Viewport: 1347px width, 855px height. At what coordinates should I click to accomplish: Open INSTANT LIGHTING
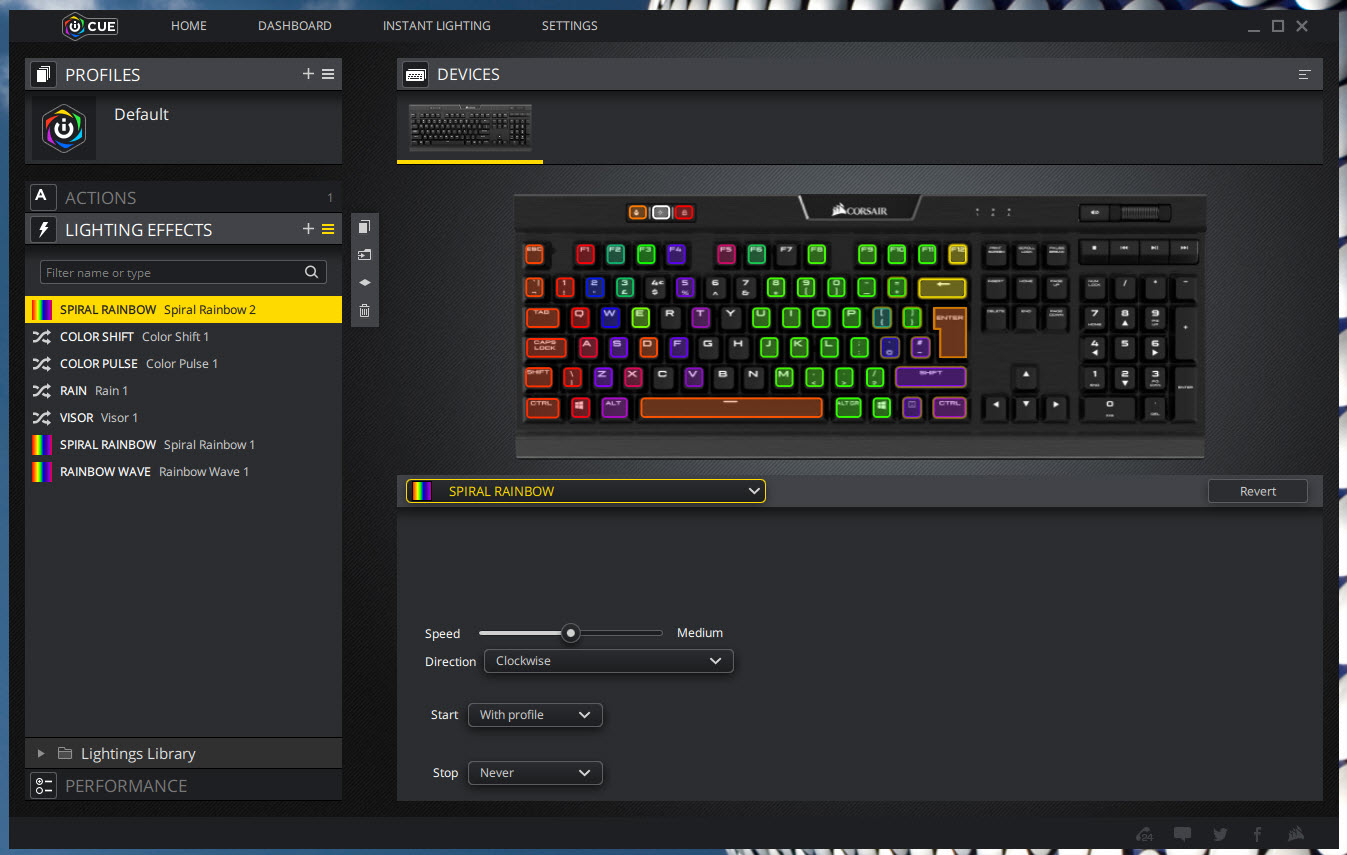point(437,26)
